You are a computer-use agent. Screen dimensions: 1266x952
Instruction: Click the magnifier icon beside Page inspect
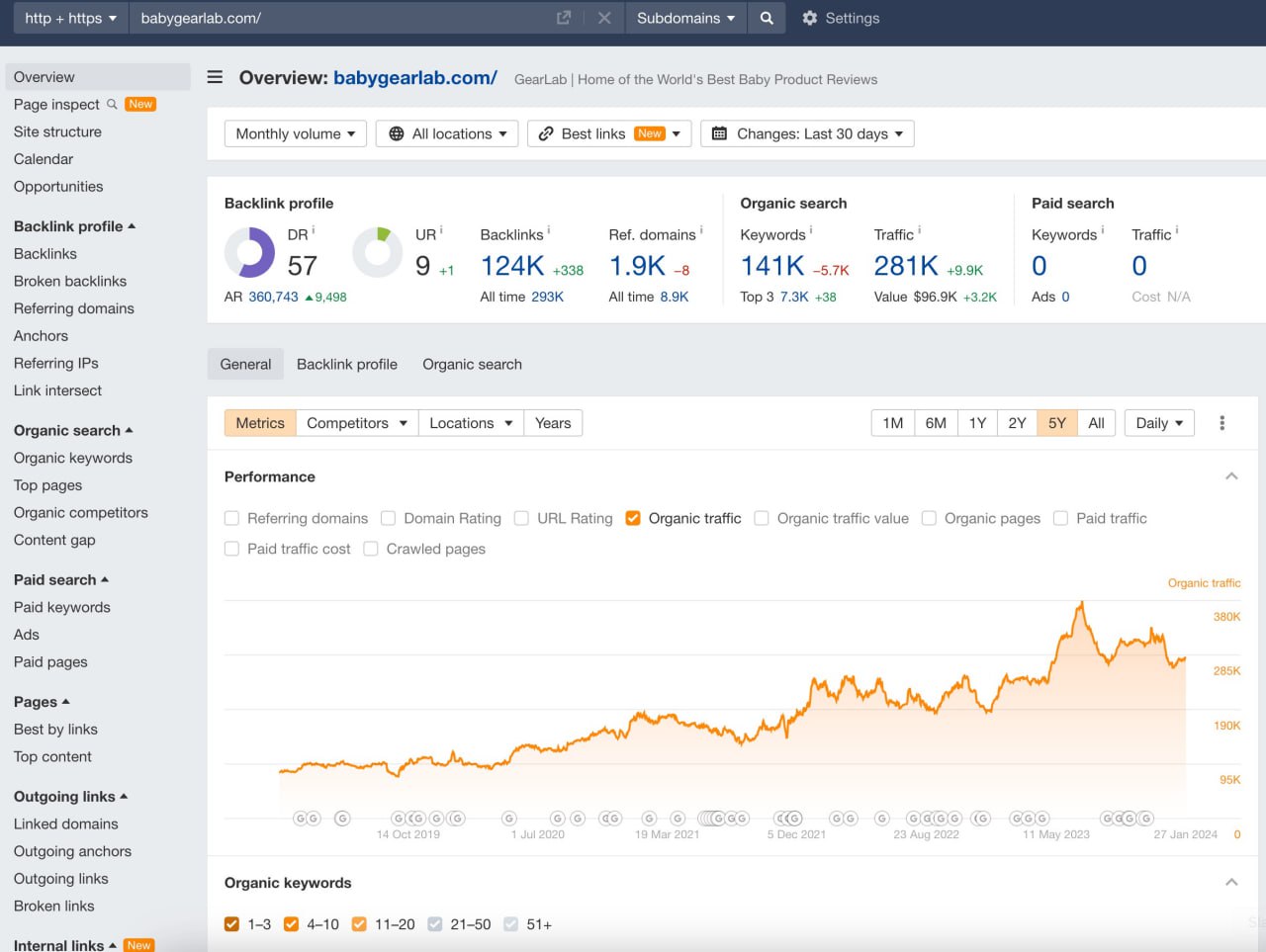[x=112, y=104]
